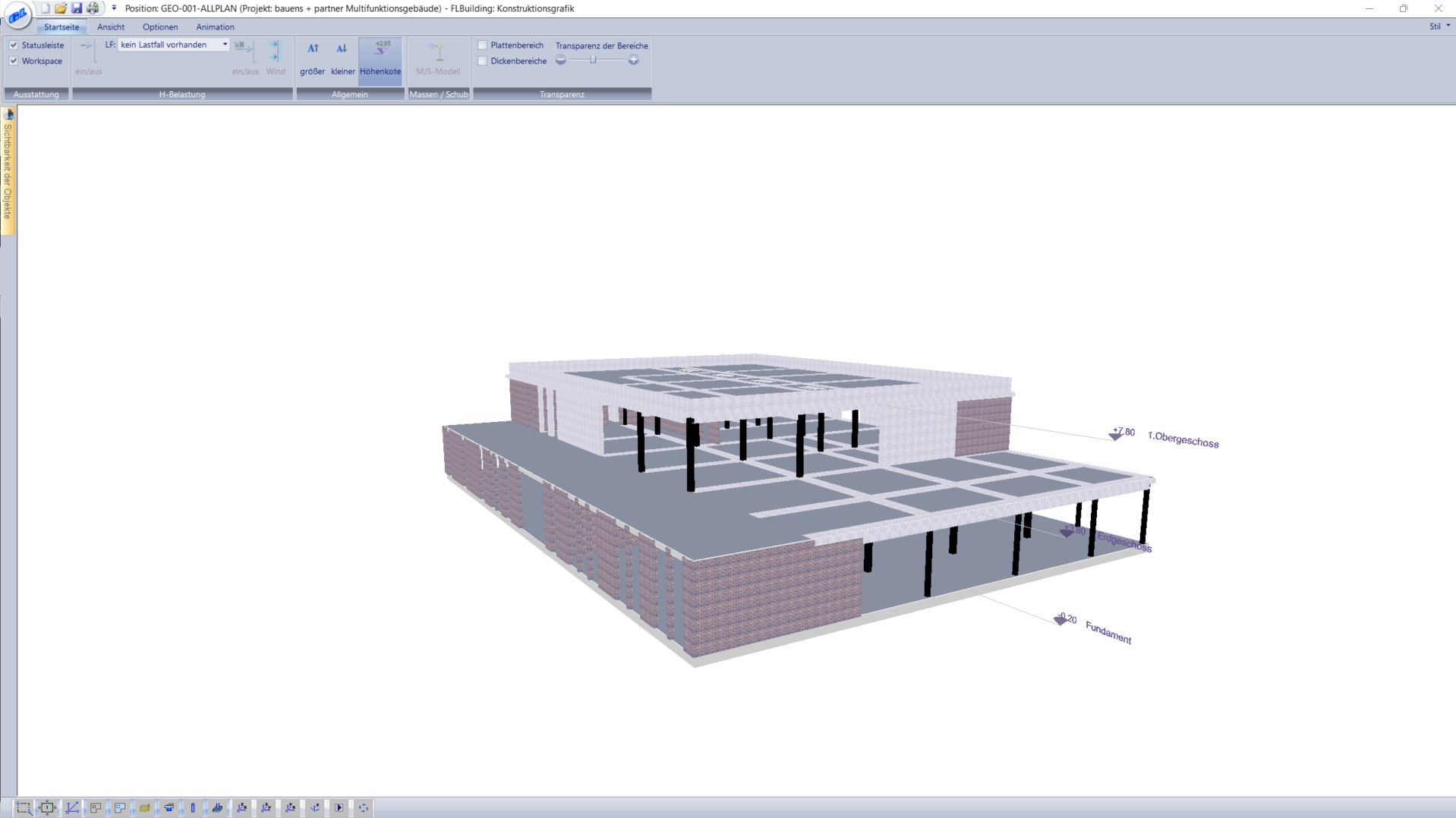Screen dimensions: 1456x818
Task: Print via the printer icon
Action: tap(93, 8)
